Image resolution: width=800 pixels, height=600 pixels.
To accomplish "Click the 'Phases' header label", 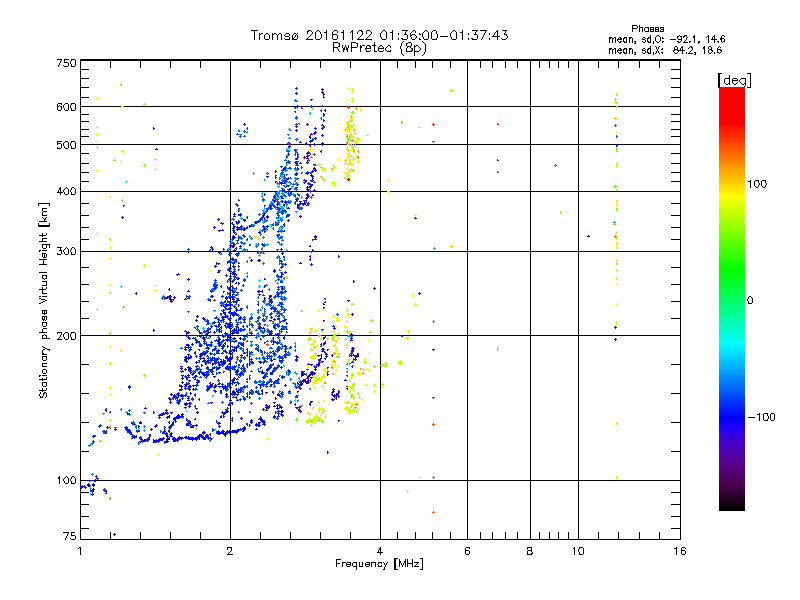I will click(647, 29).
